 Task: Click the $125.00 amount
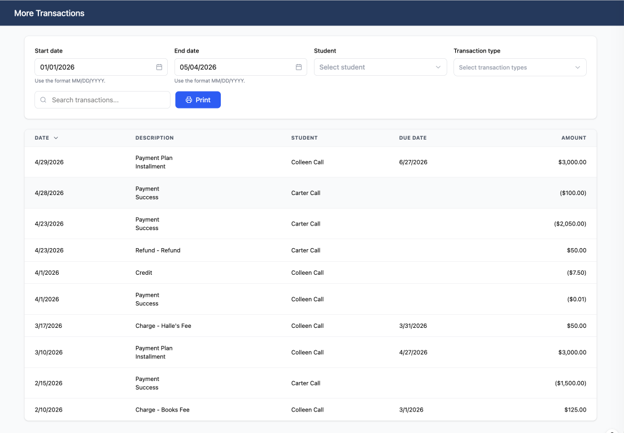pos(575,410)
